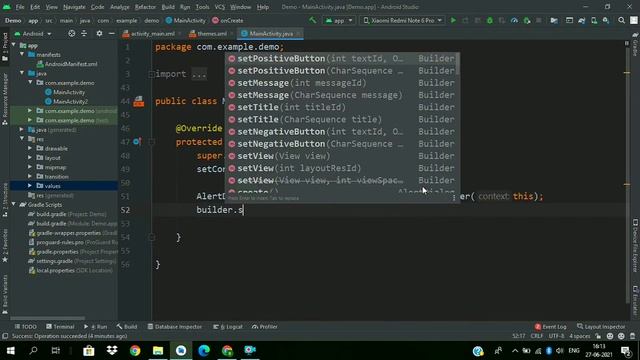
Task: Collapse the Gradle Scripts node
Action: [14, 204]
